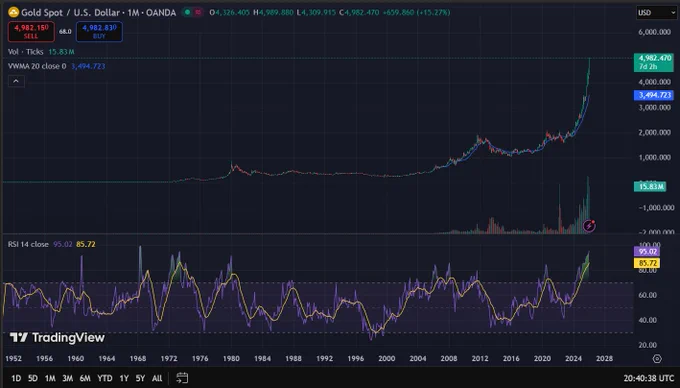Click the 15.83M volume axis label
The height and width of the screenshot is (388, 680).
[x=650, y=186]
